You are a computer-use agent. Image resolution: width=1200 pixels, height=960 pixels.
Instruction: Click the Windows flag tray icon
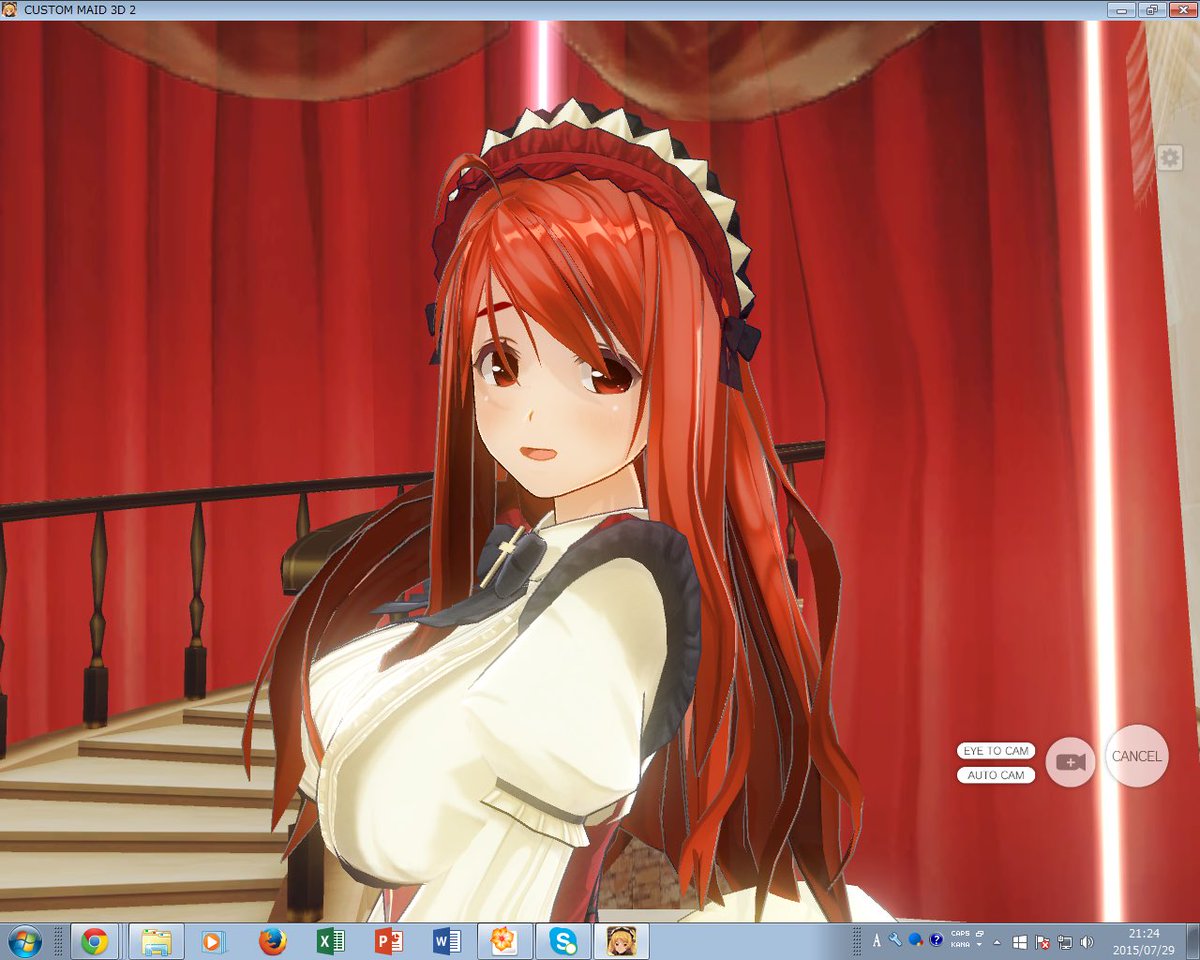coord(1020,942)
